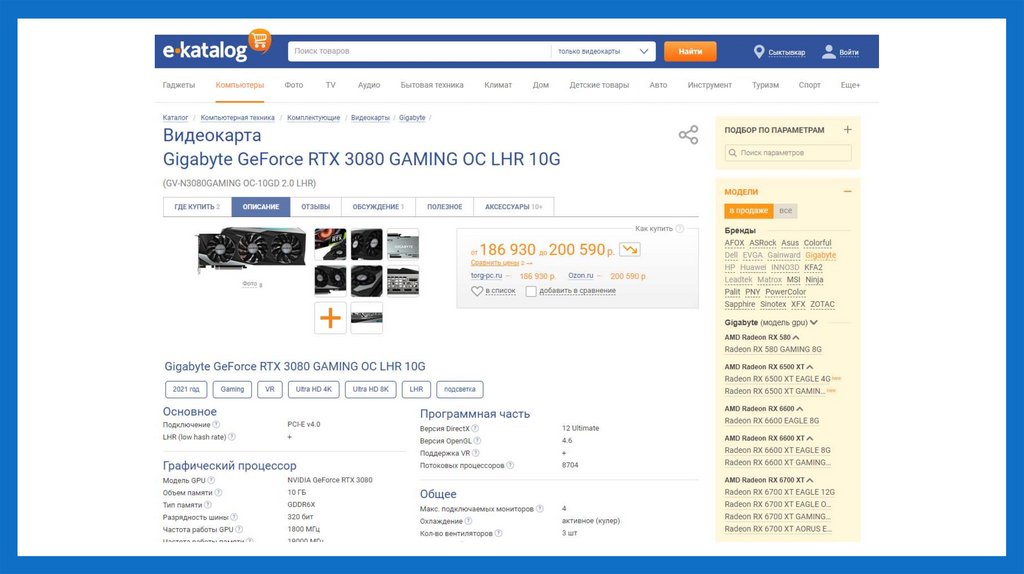1024x574 pixels.
Task: Click the в список wishlist link
Action: [500, 291]
